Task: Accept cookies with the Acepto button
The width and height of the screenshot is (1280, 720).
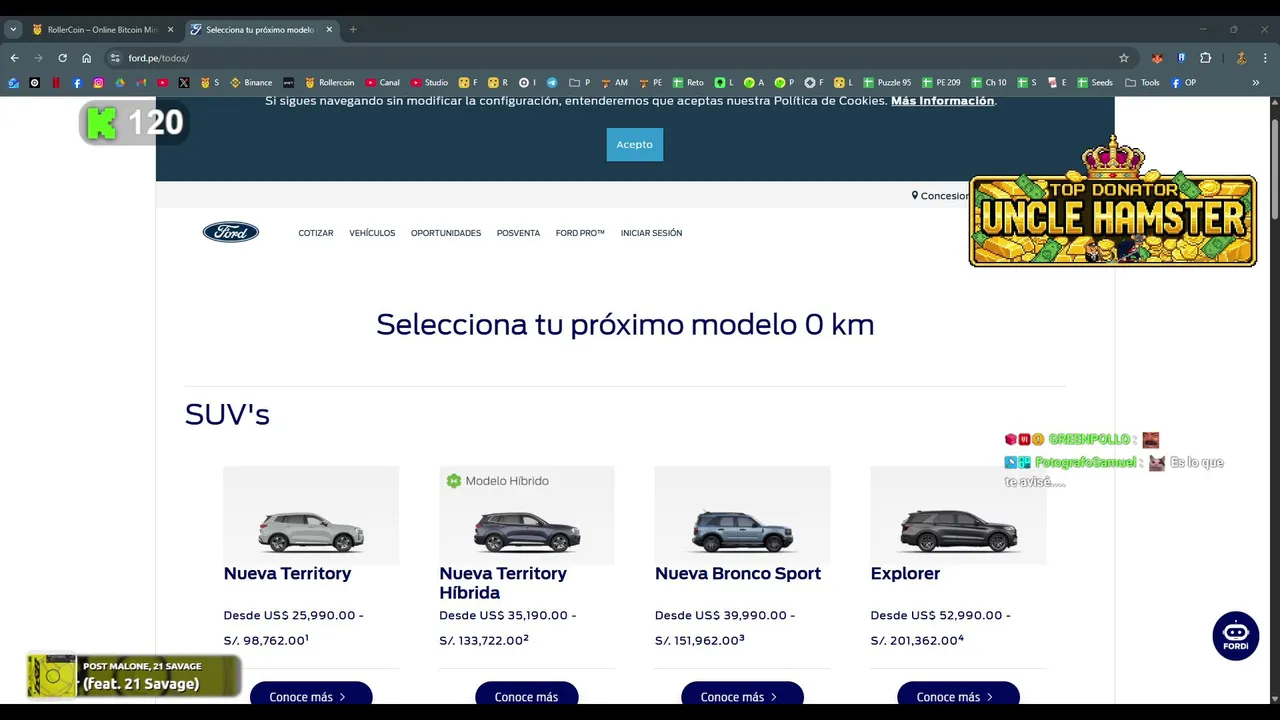Action: pos(634,144)
